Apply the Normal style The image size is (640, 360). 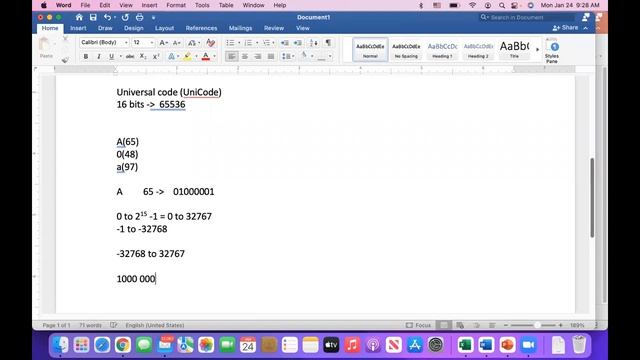[370, 50]
